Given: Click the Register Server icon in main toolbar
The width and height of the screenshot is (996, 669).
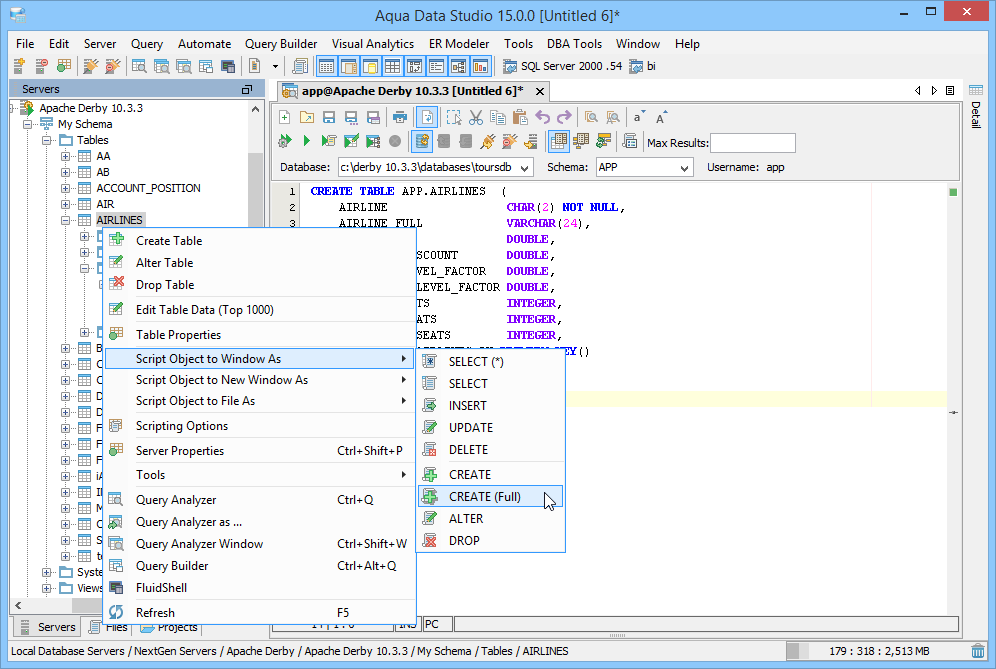Looking at the screenshot, I should 19,65.
